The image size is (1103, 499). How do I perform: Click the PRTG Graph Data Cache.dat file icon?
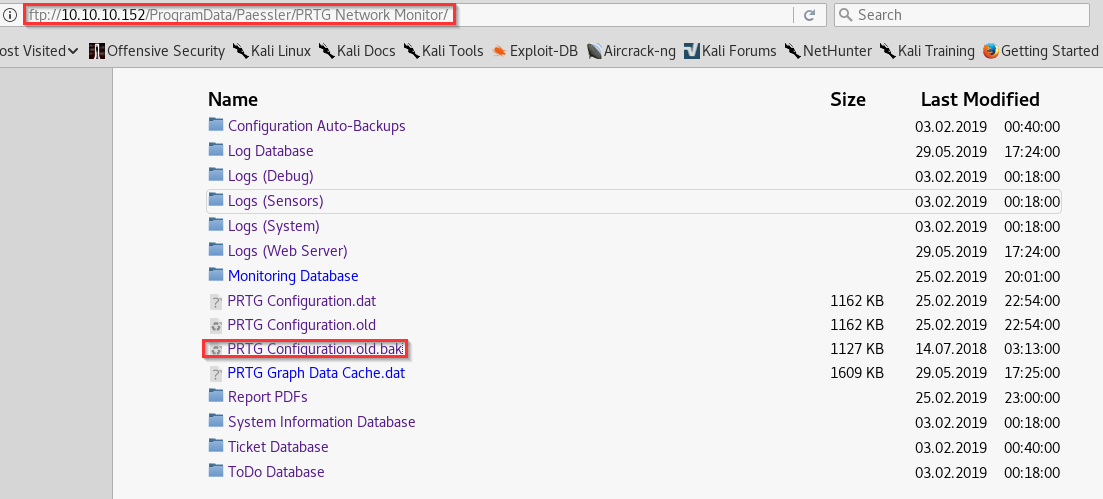pyautogui.click(x=215, y=373)
